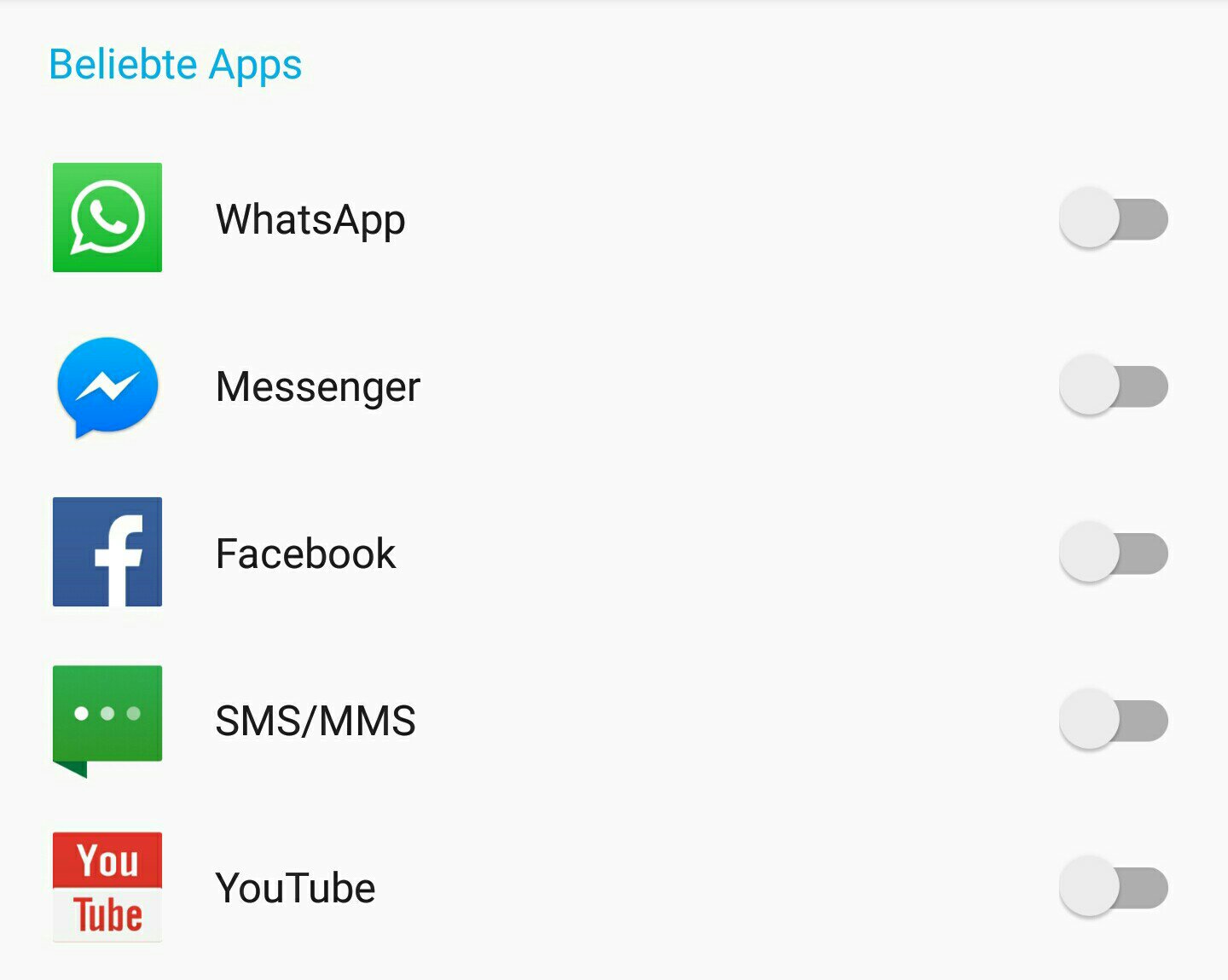Tap the lightning bolt inside Messenger logo
Image resolution: width=1228 pixels, height=980 pixels.
[x=107, y=386]
